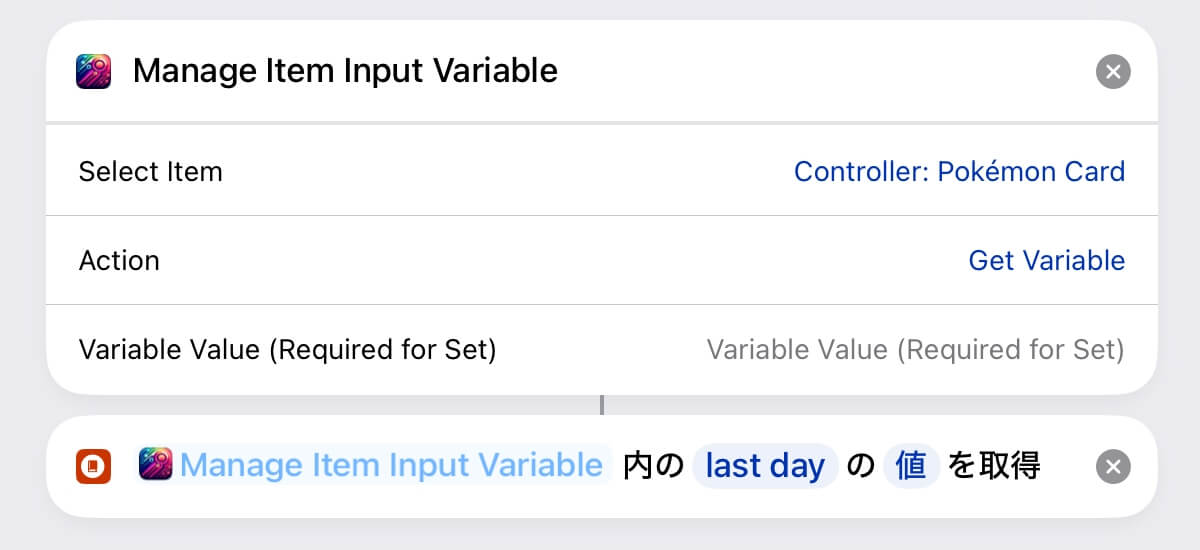Click the 内の text after the variable token
The image size is (1200, 550).
[653, 466]
